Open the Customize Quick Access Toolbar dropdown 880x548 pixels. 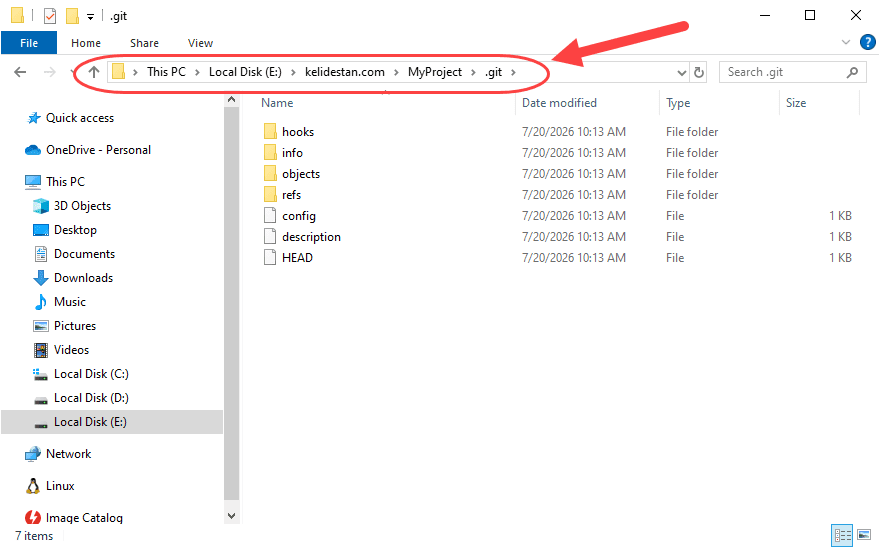tap(90, 17)
